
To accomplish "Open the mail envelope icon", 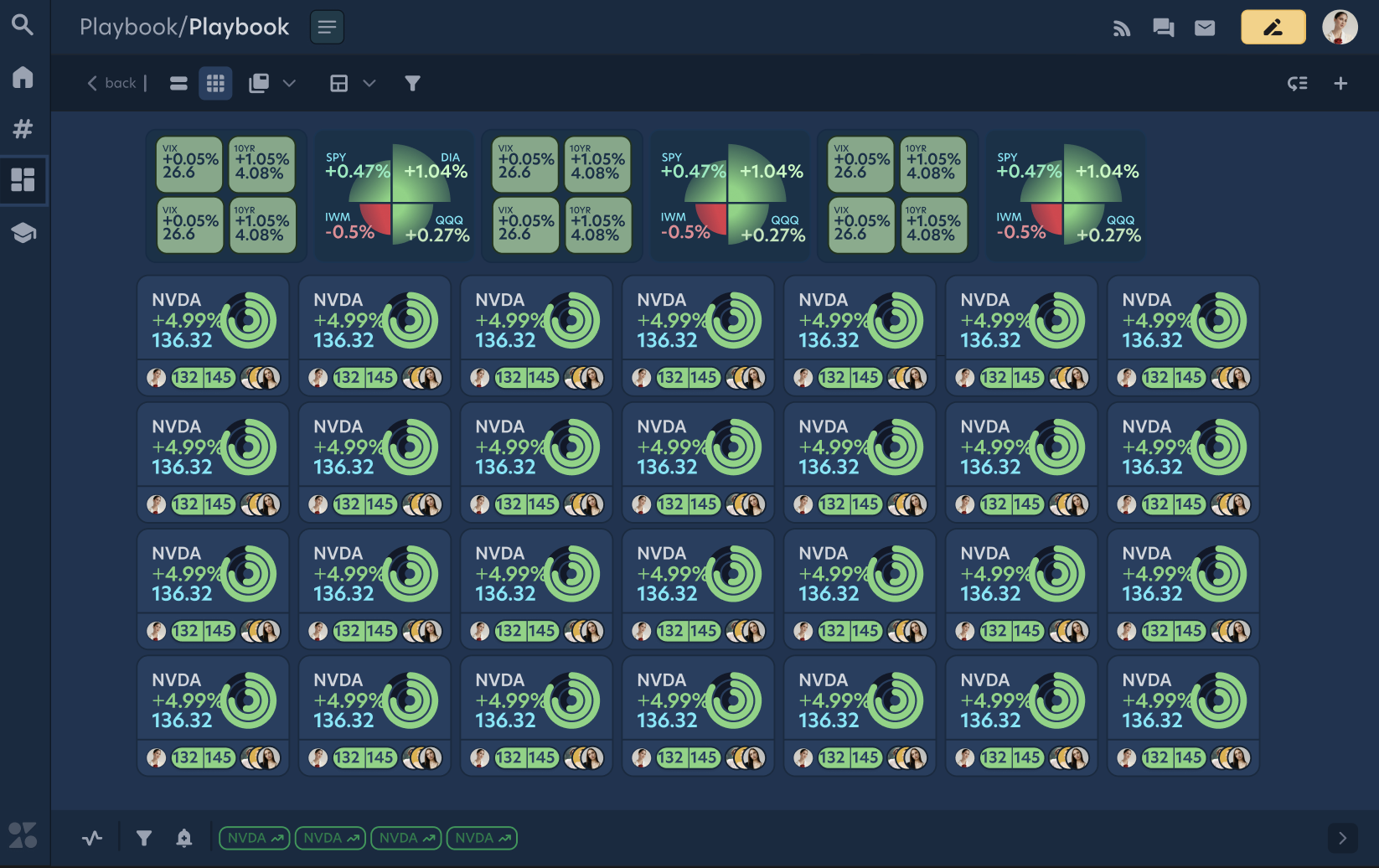I will coord(1205,28).
